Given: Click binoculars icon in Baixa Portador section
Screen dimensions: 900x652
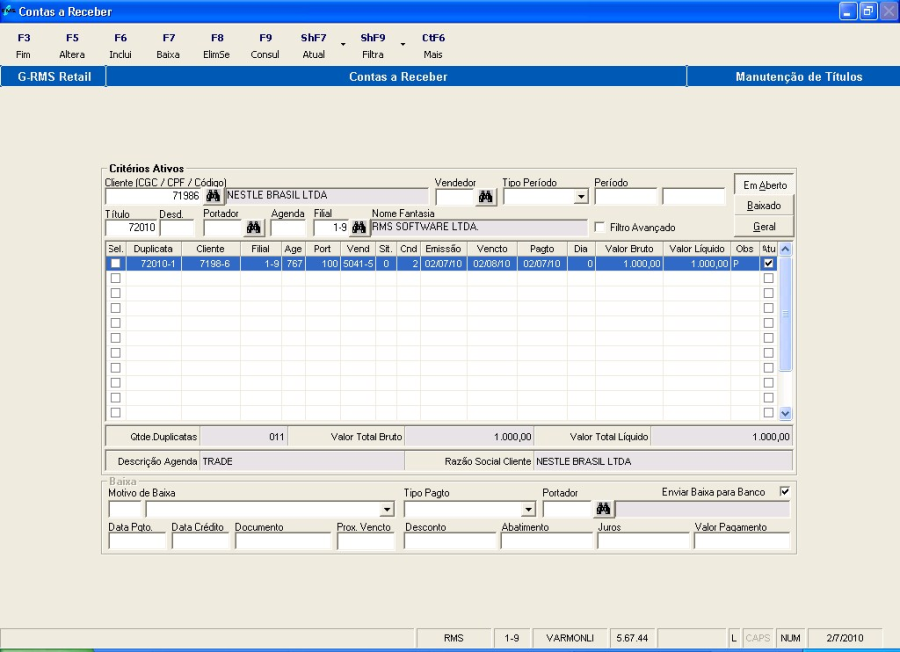Looking at the screenshot, I should [x=603, y=509].
